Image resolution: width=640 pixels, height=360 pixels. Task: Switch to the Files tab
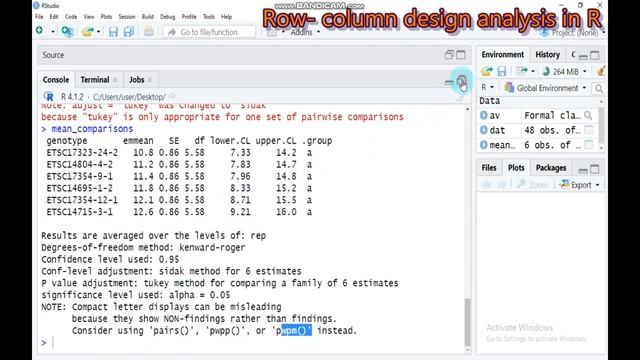pyautogui.click(x=489, y=168)
